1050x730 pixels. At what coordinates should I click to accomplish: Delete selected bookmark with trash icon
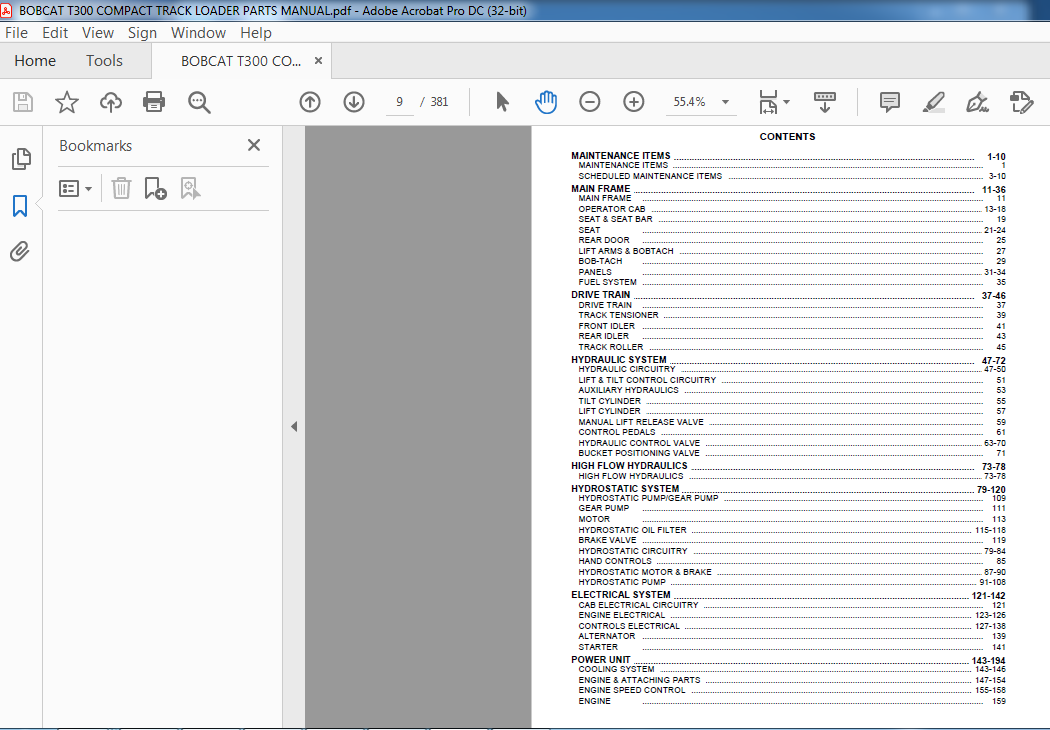pyautogui.click(x=121, y=189)
